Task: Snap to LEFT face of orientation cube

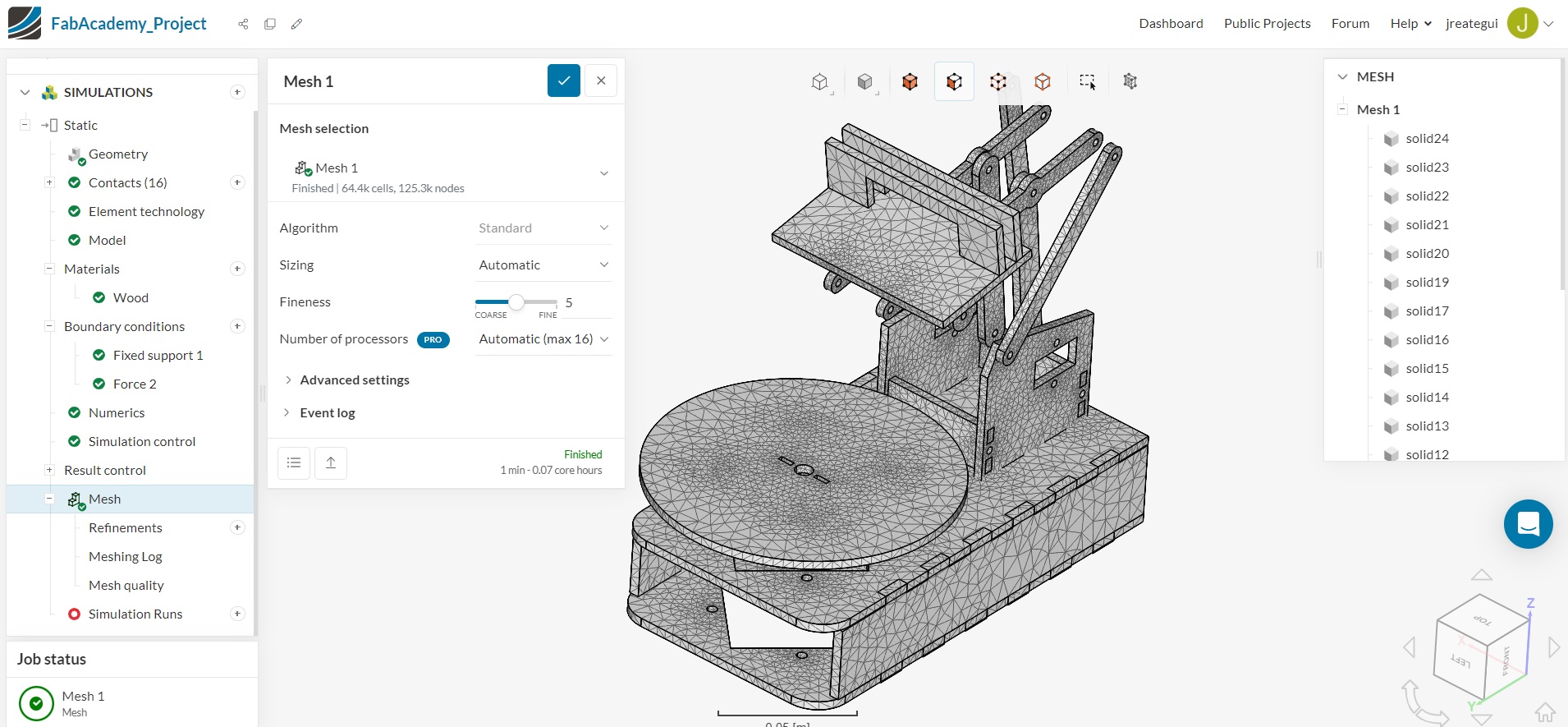Action: pyautogui.click(x=1460, y=660)
